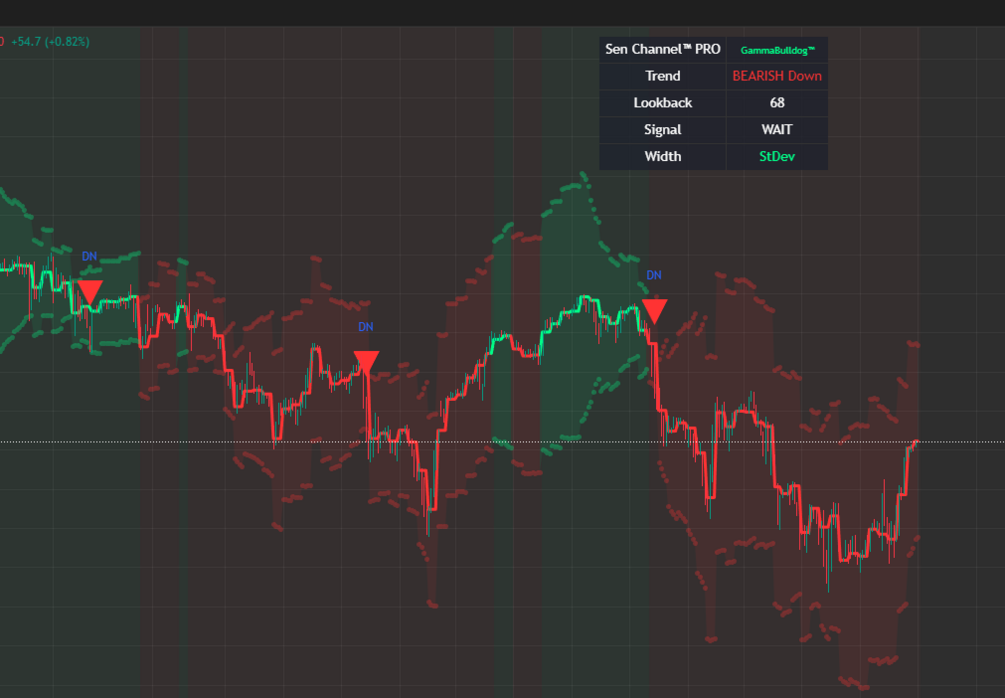Image resolution: width=1005 pixels, height=698 pixels.
Task: Click the Width label cell
Action: pyautogui.click(x=663, y=157)
